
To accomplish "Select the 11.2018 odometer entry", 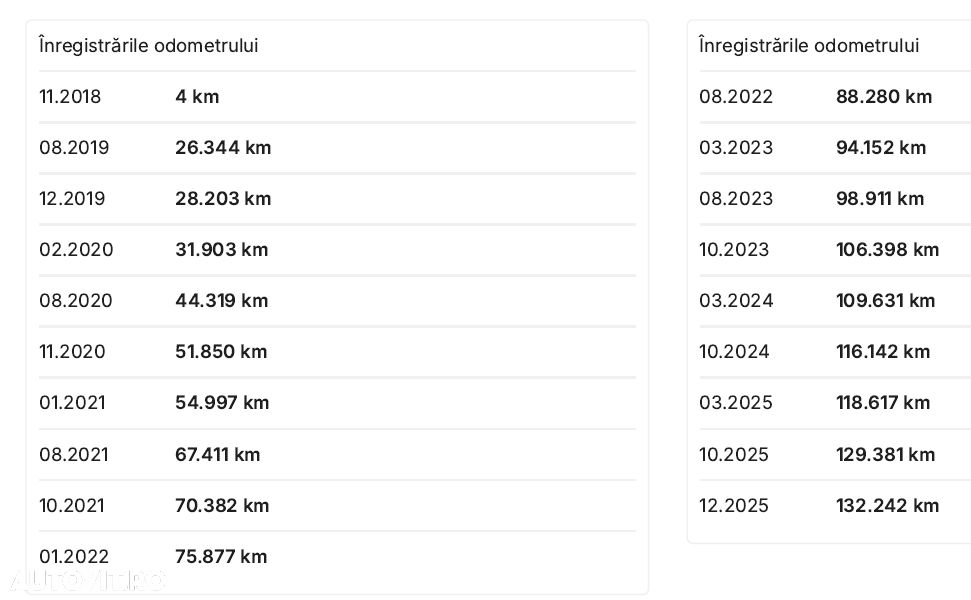I will (x=337, y=97).
